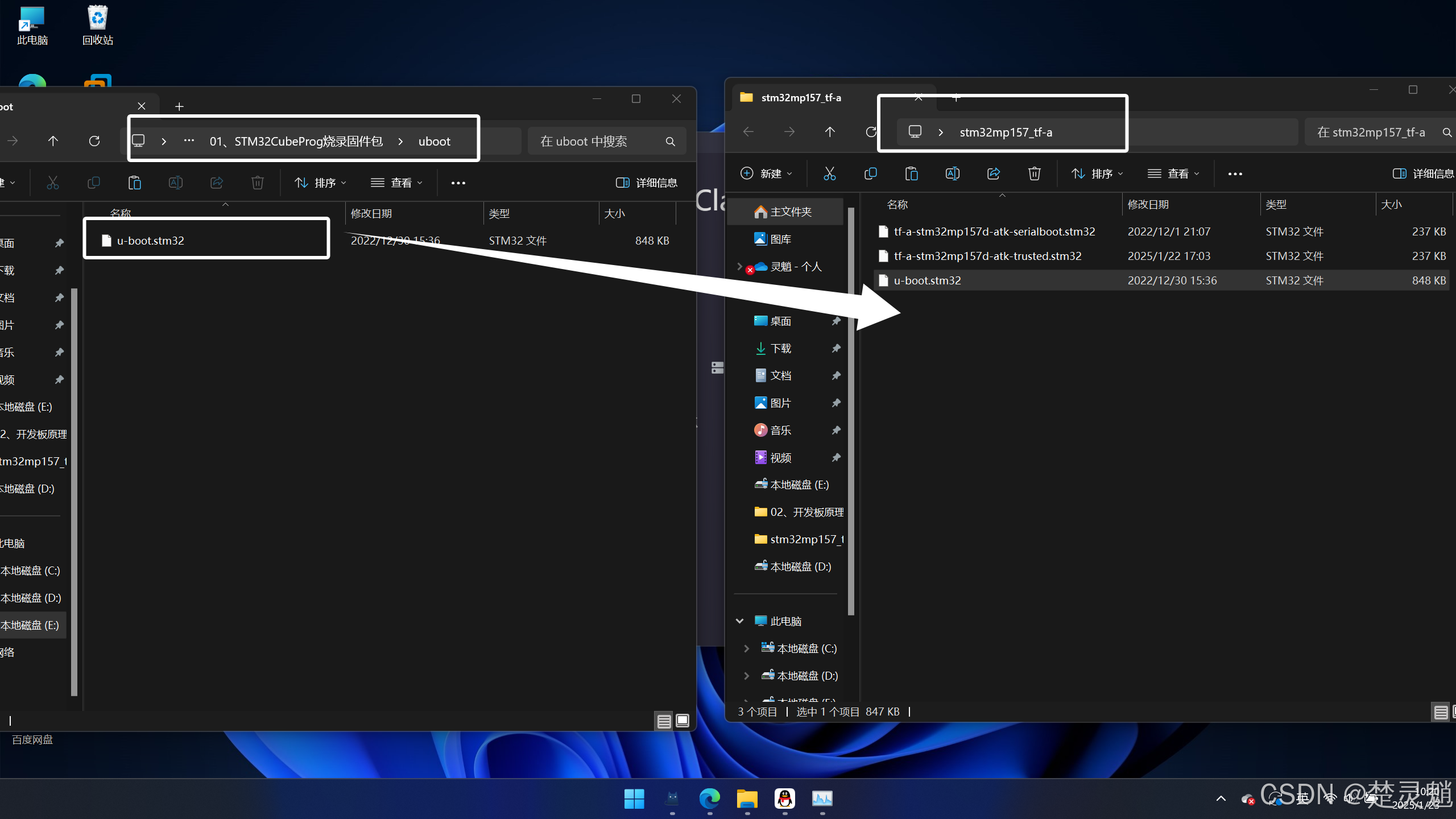Click the up-arrow navigation in the stm32mp157_tf-a window

(x=830, y=132)
